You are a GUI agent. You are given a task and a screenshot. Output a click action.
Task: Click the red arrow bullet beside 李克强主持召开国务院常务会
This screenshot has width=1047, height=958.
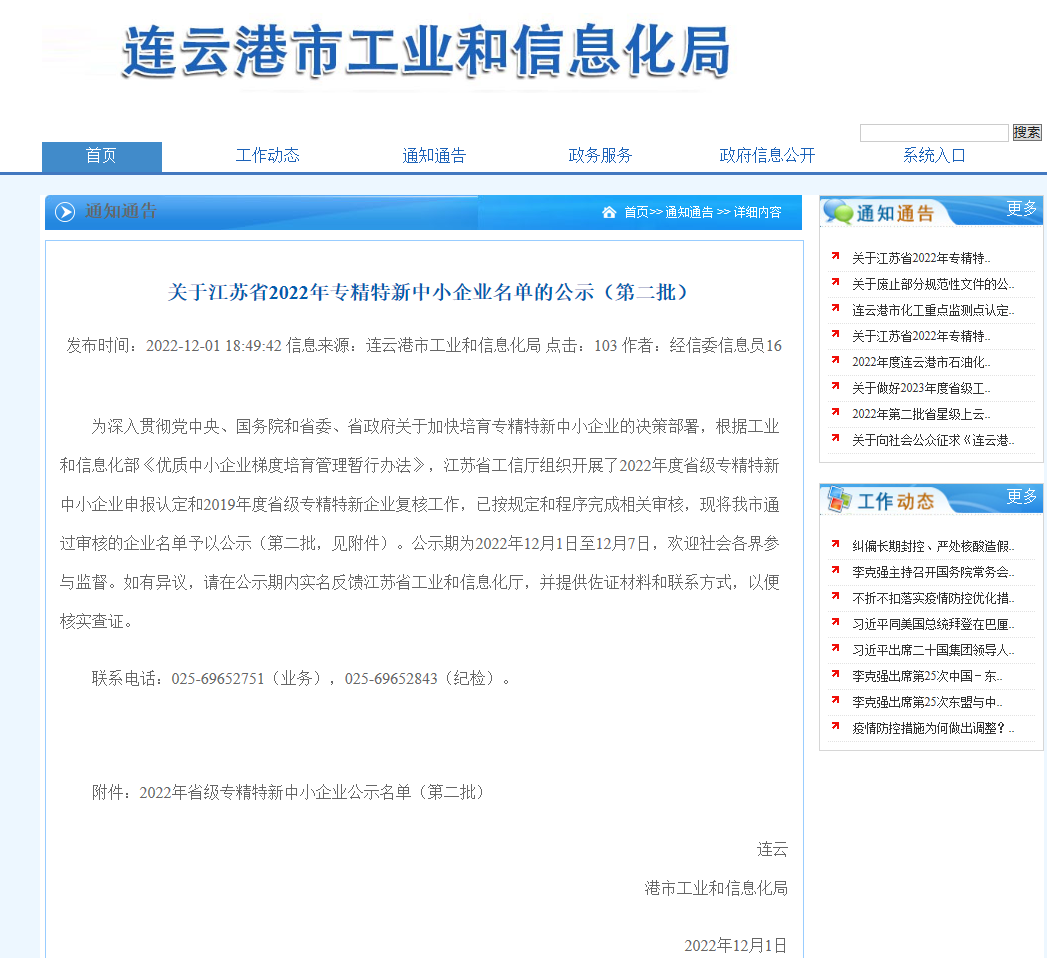(x=835, y=571)
